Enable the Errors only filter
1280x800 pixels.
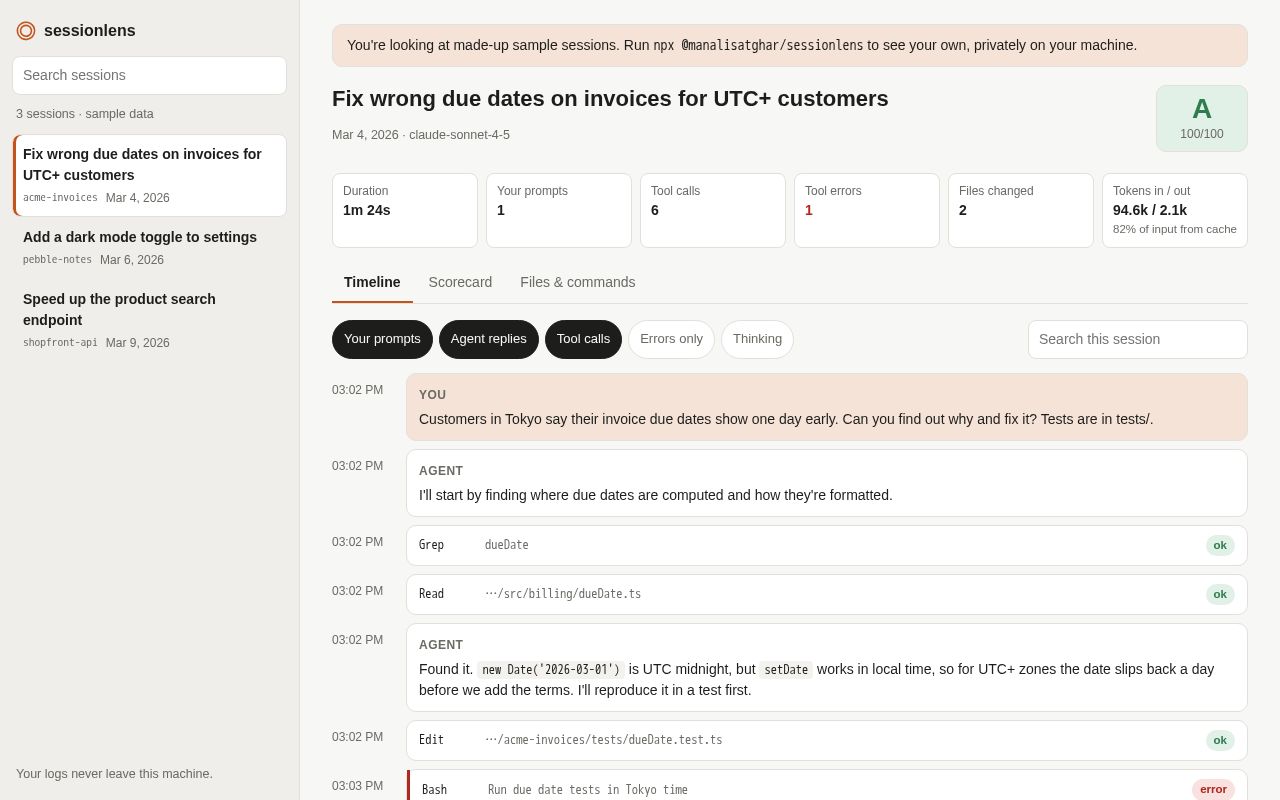tap(671, 339)
